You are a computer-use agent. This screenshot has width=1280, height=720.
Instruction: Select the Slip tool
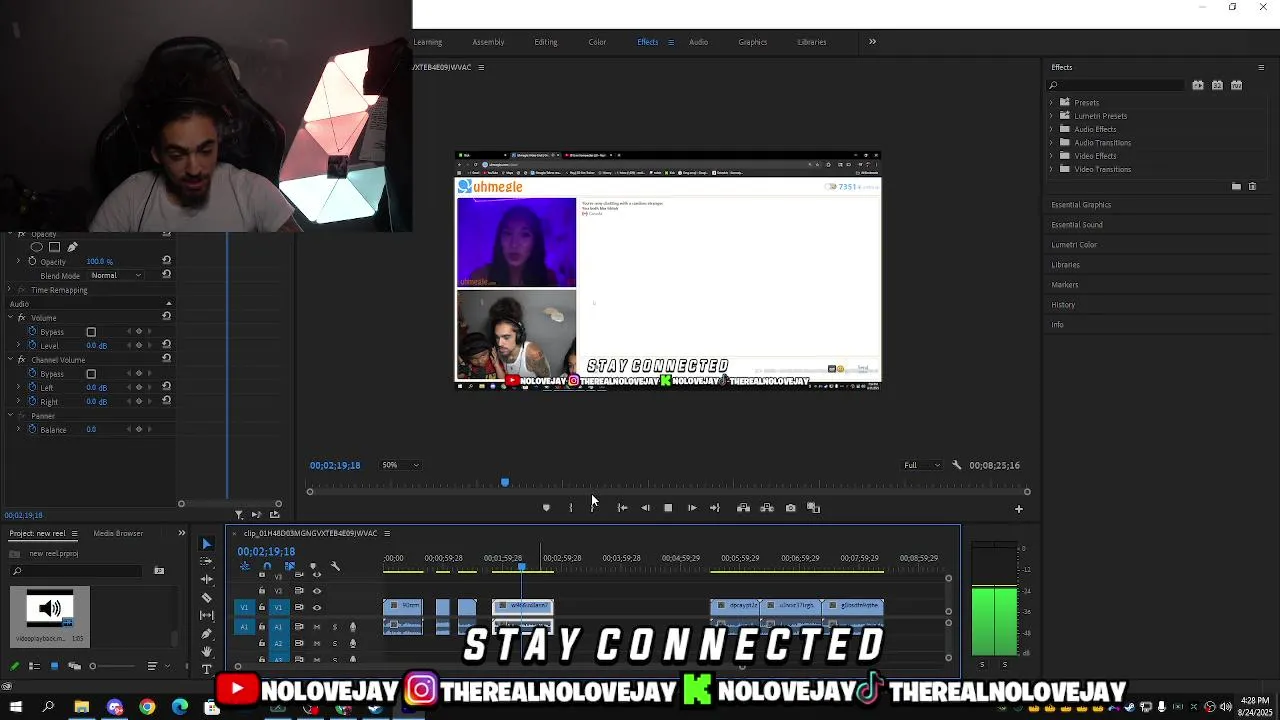click(x=207, y=616)
